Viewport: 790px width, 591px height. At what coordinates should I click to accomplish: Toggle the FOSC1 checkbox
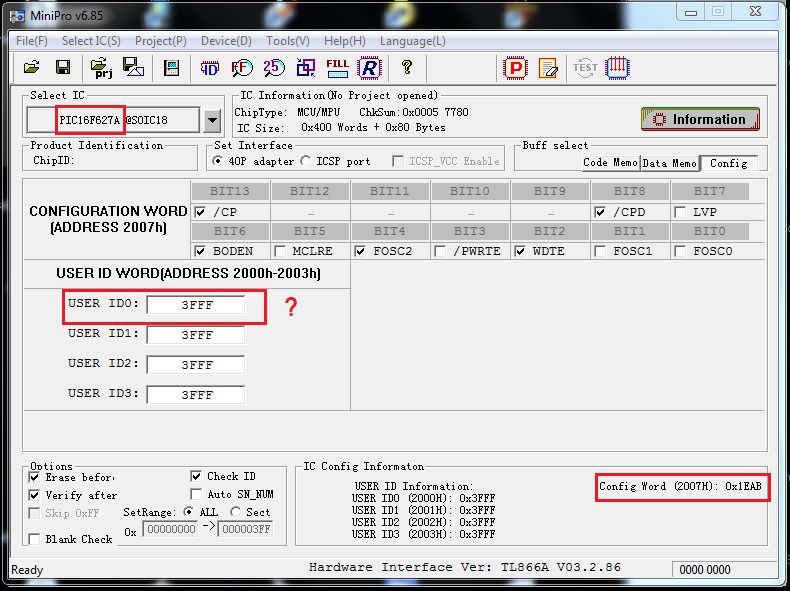600,251
